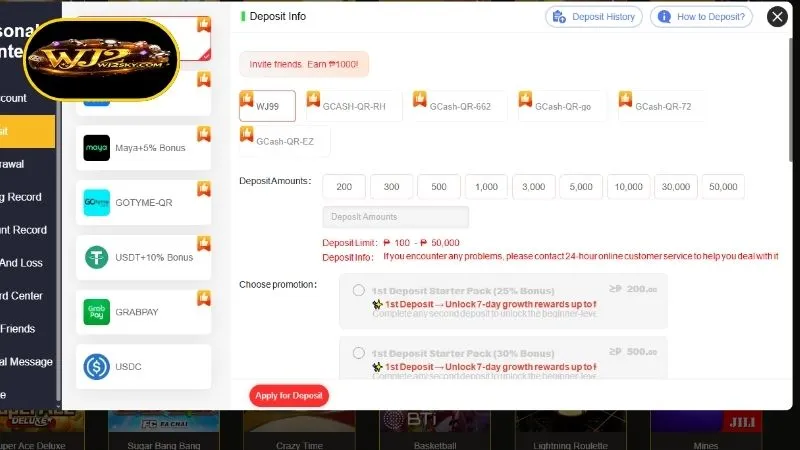
Task: Close the deposit dialog with the X
Action: [x=777, y=17]
